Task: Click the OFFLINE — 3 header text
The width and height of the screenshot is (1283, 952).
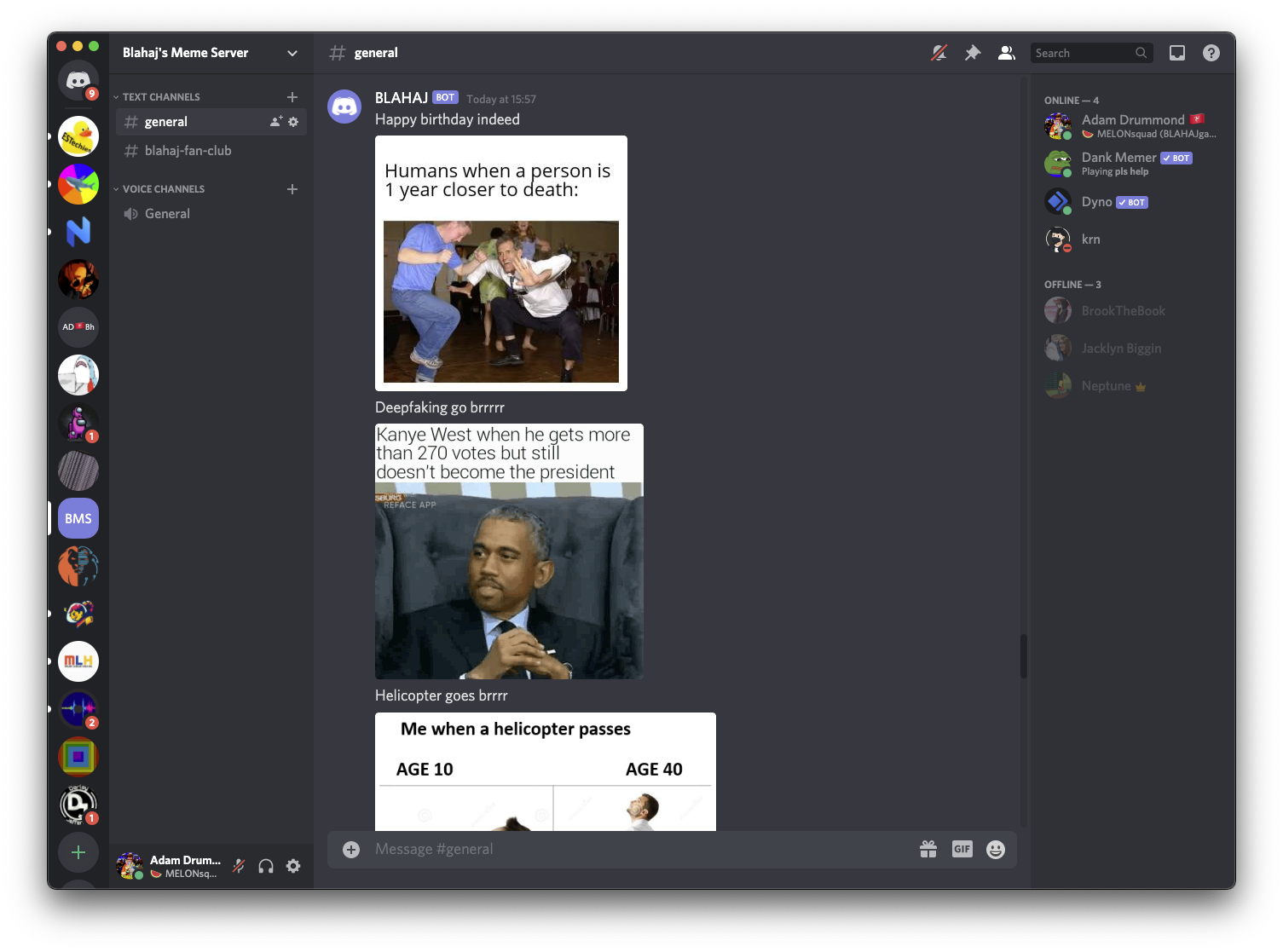Action: [1072, 285]
